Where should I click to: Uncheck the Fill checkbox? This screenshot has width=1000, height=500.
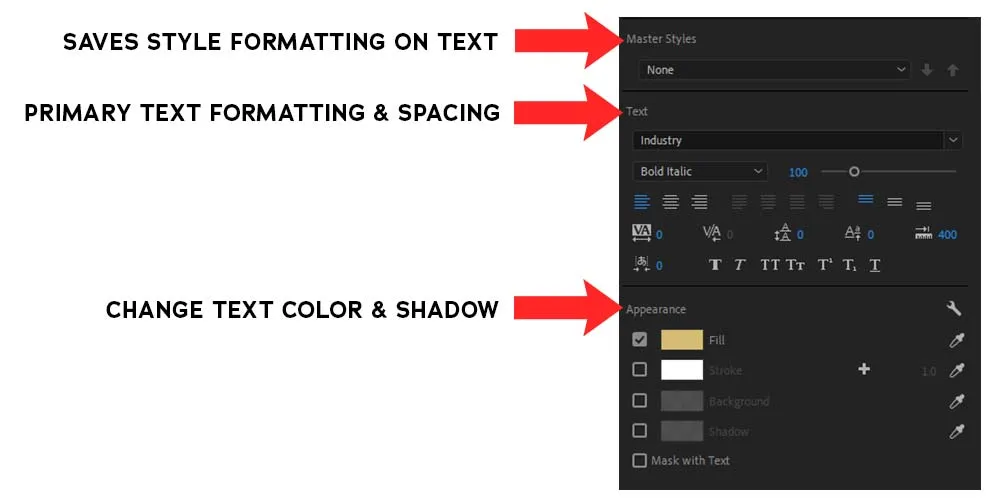(640, 340)
